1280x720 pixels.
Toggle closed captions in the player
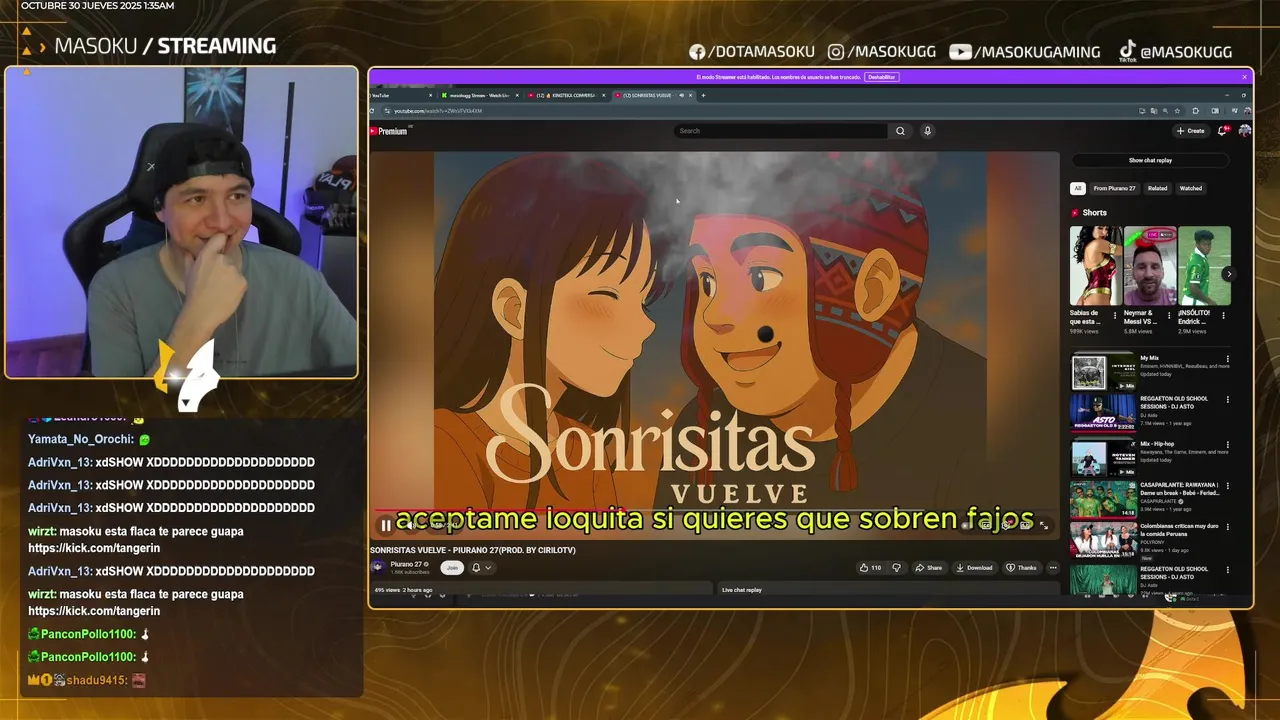coord(986,525)
